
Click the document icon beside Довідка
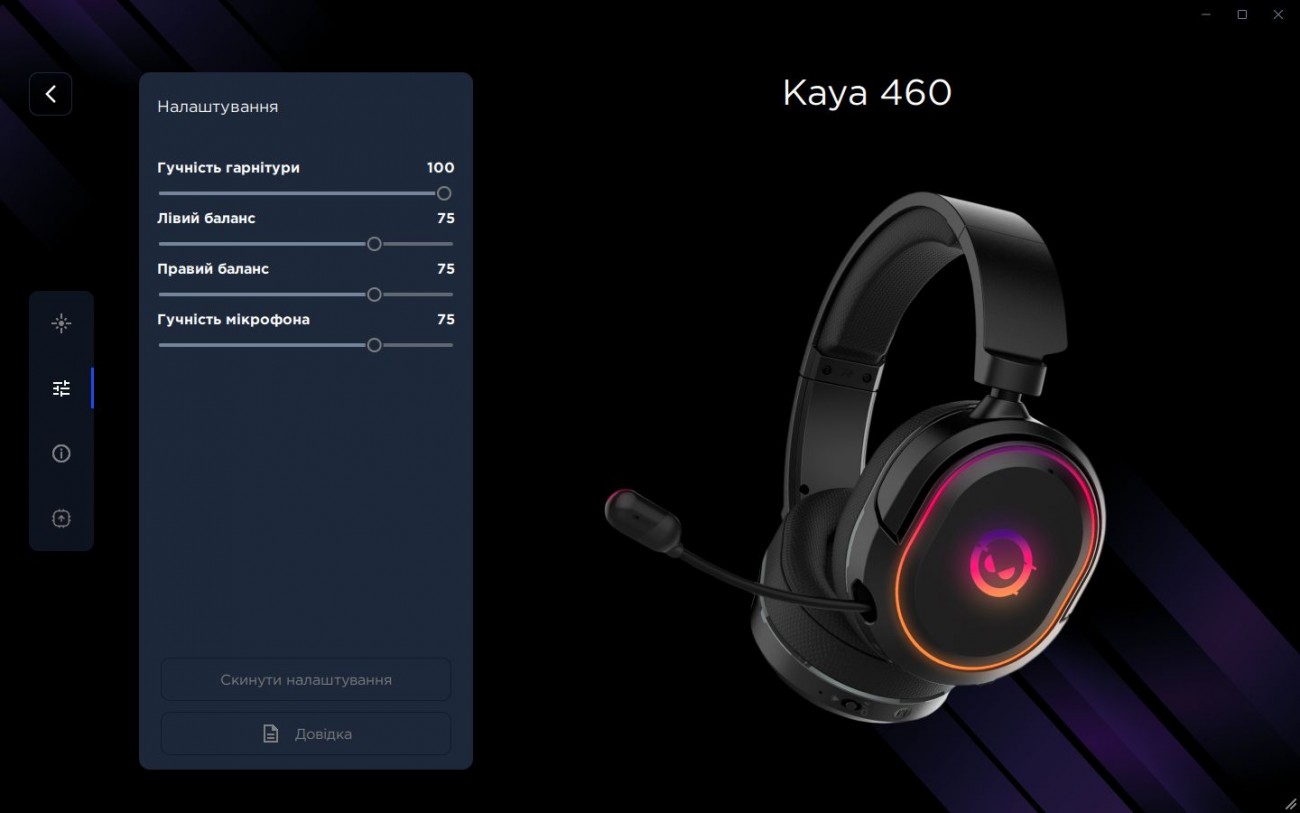pyautogui.click(x=270, y=734)
